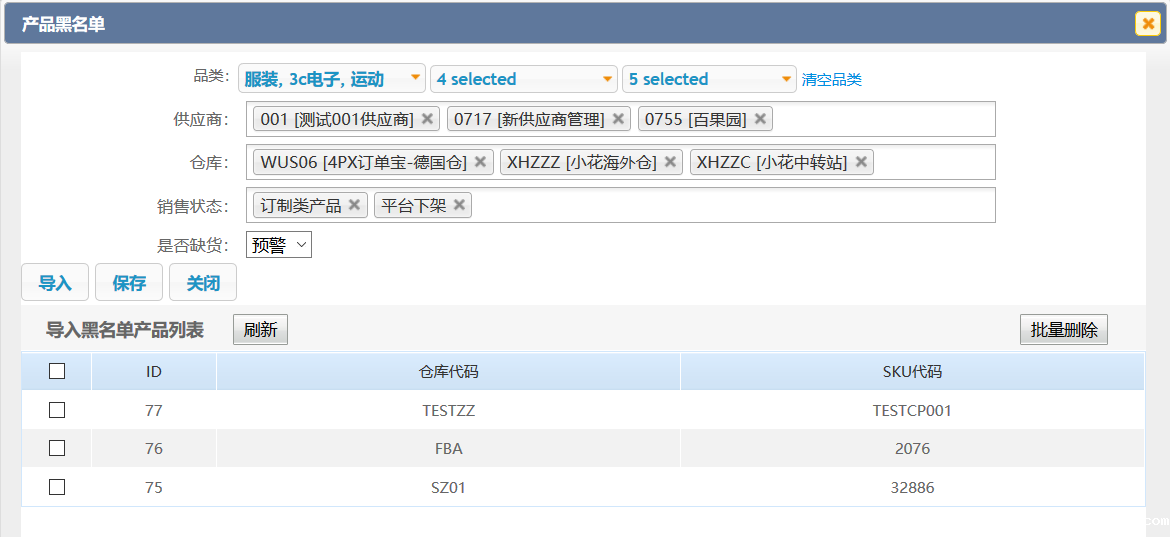The image size is (1170, 537).
Task: Open the 服装, 3c电子, 运动 category dropdown
Action: [x=331, y=79]
